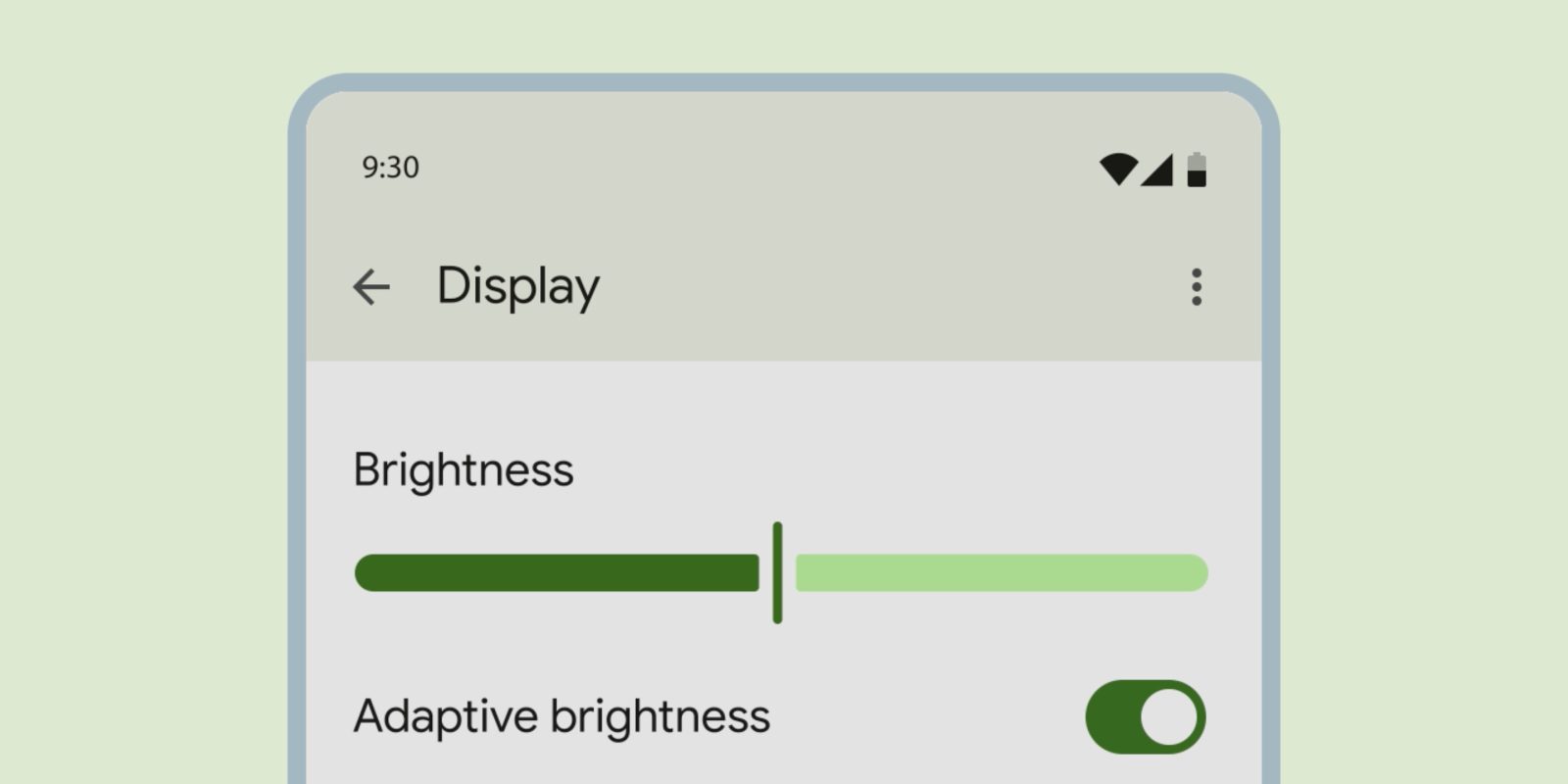Click empty space in the Display app bar
The width and height of the screenshot is (1568, 784).
[882, 287]
